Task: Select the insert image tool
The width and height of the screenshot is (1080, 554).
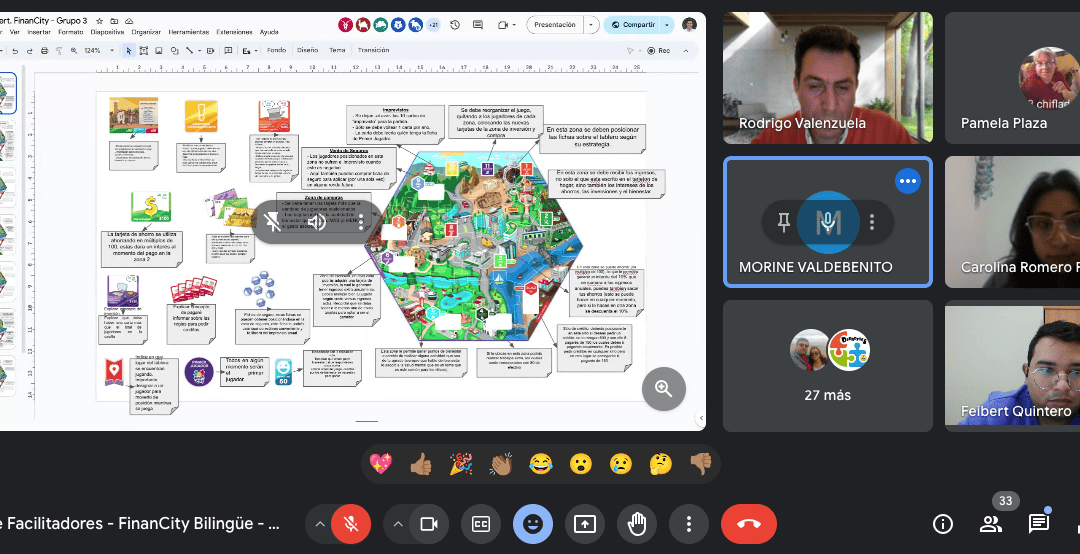Action: 158,50
